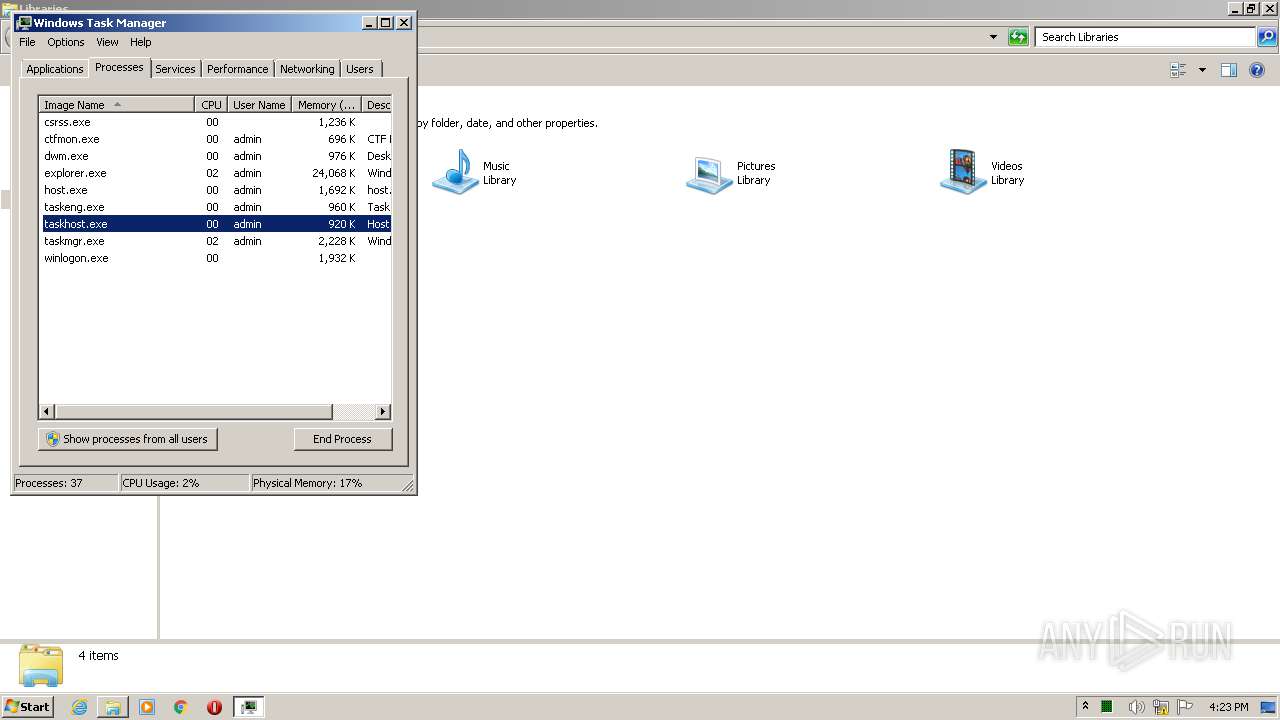Launch Internet Explorer from the taskbar
The width and height of the screenshot is (1280, 720).
[x=79, y=707]
